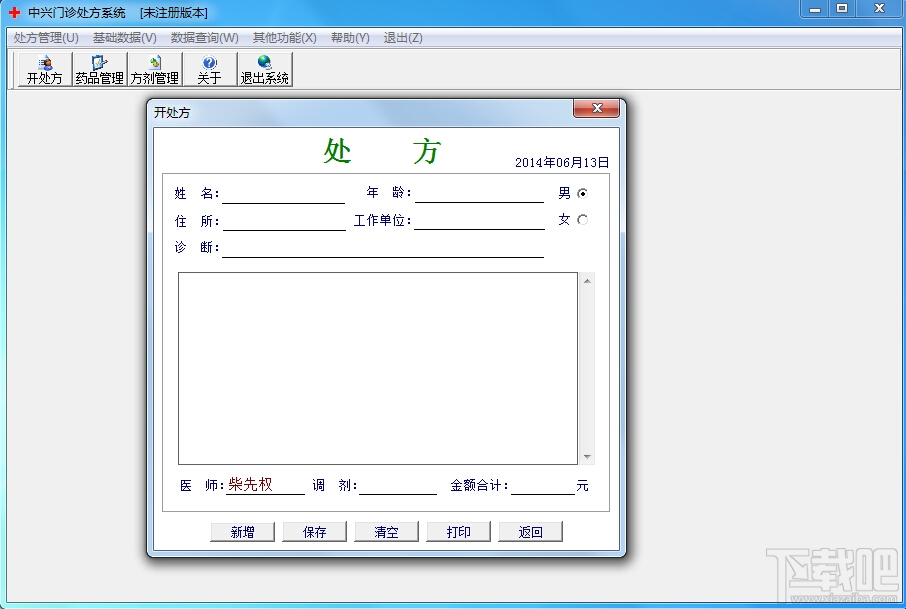Open the 处方管理(U) menu
The width and height of the screenshot is (906, 609).
[46, 38]
